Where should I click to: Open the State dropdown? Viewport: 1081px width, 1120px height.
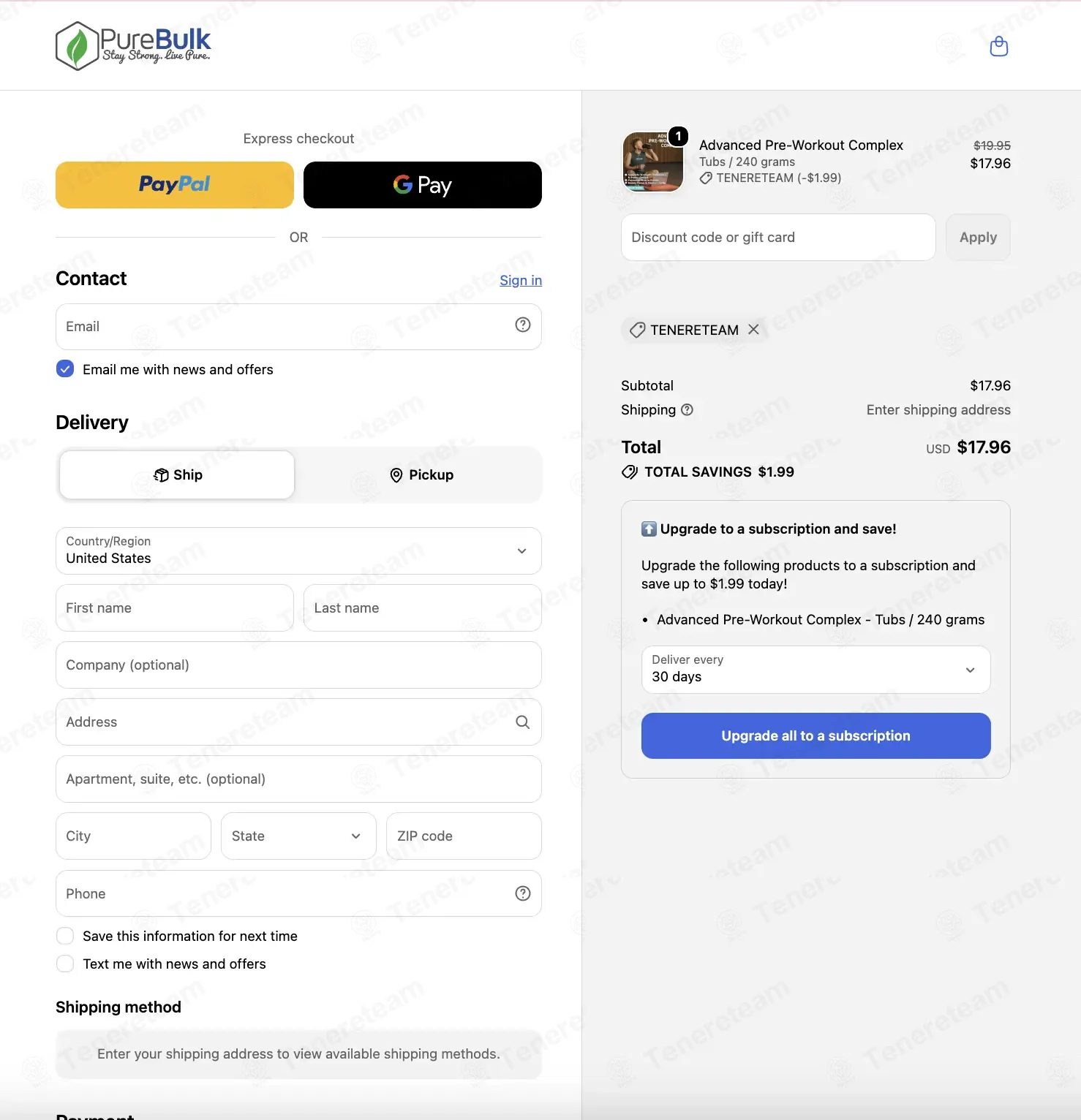coord(298,836)
